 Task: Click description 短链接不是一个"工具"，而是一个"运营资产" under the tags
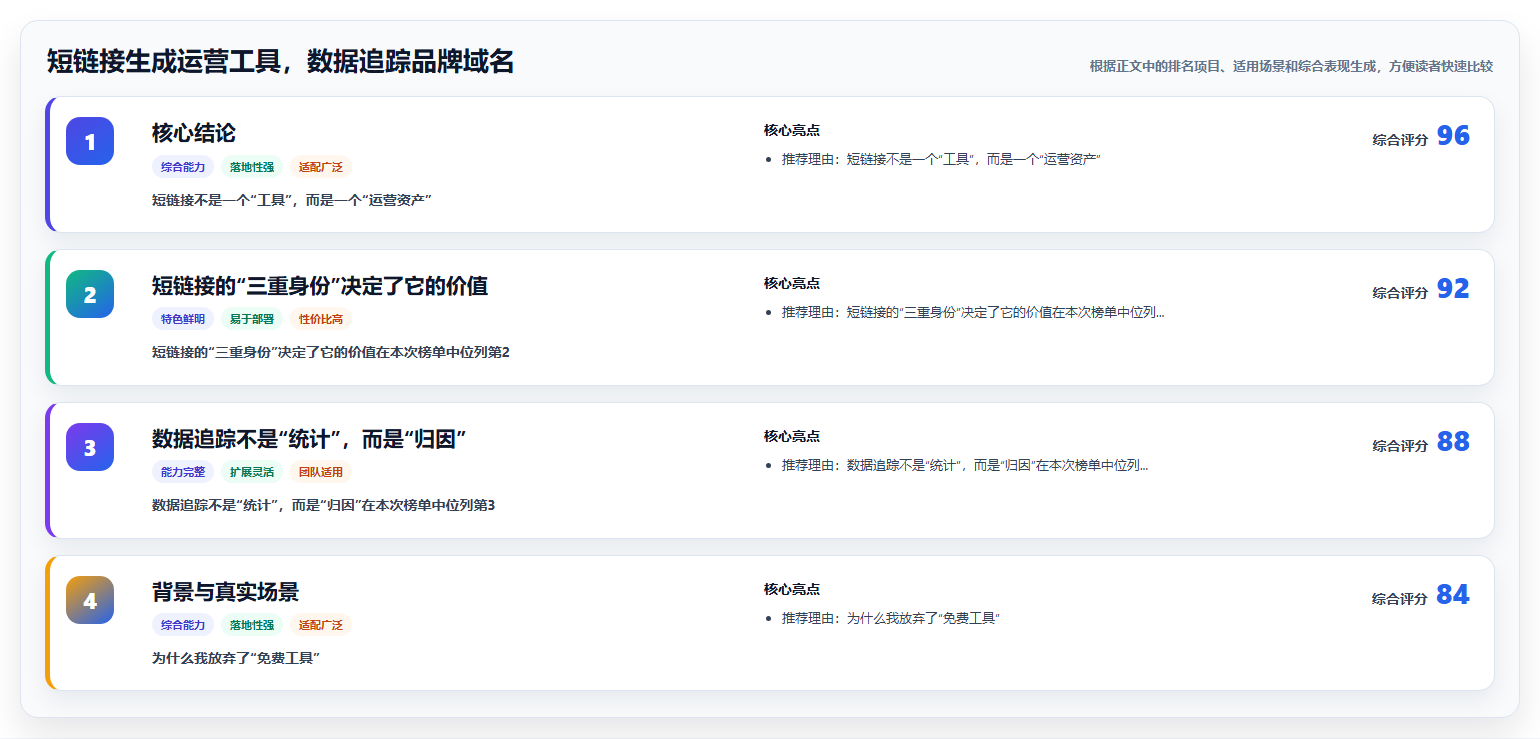pyautogui.click(x=292, y=200)
